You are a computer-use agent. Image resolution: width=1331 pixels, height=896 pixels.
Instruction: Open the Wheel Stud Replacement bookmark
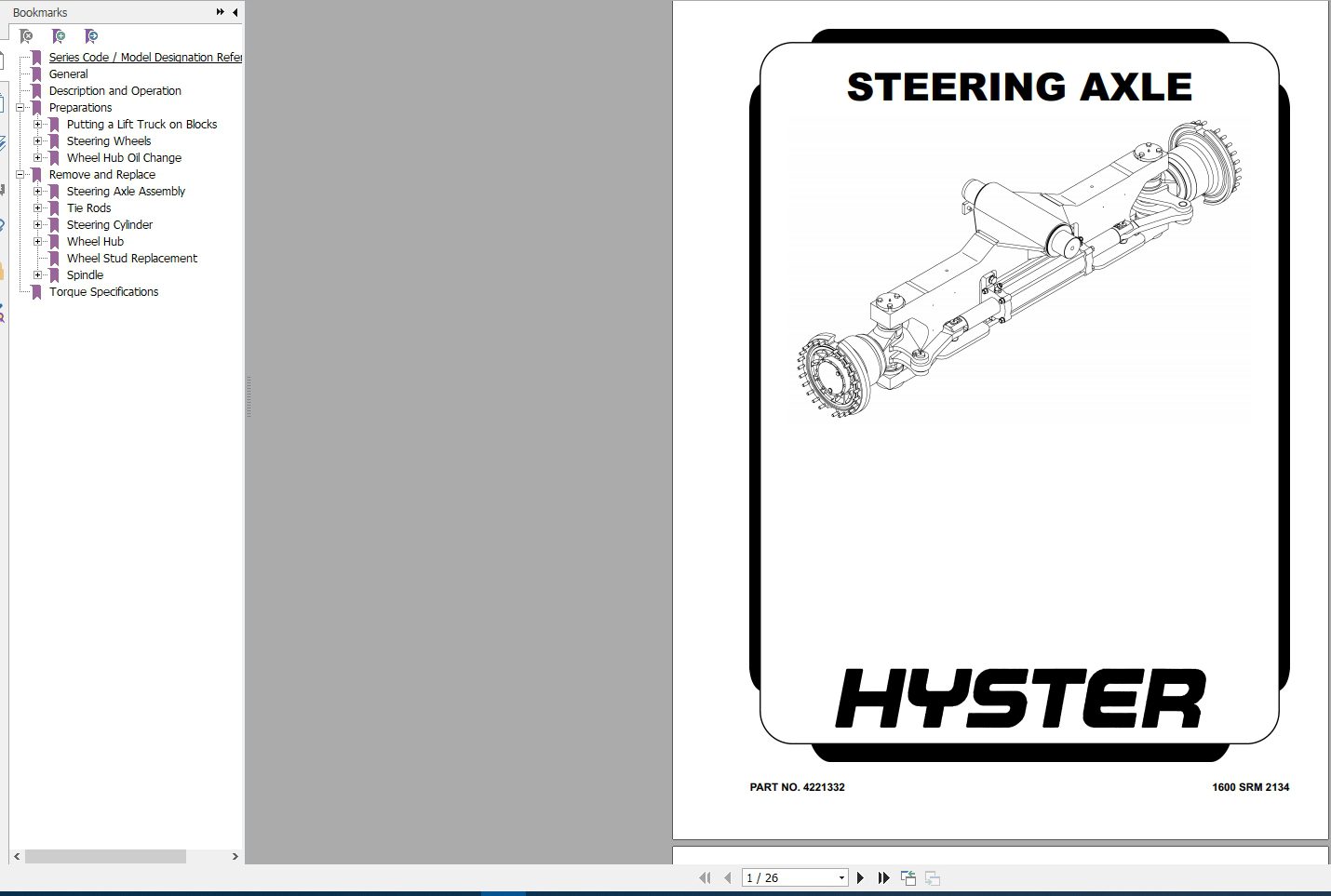point(132,259)
